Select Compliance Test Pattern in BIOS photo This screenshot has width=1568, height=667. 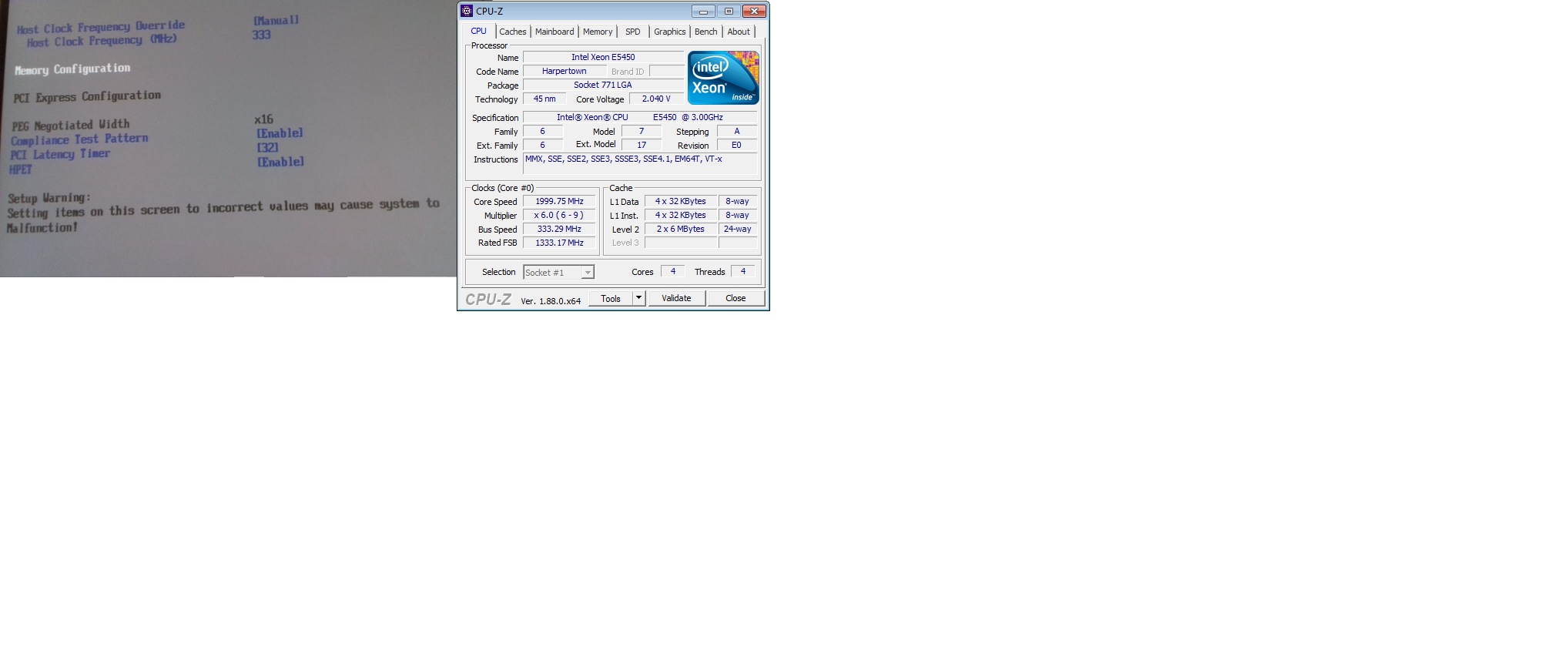(79, 139)
